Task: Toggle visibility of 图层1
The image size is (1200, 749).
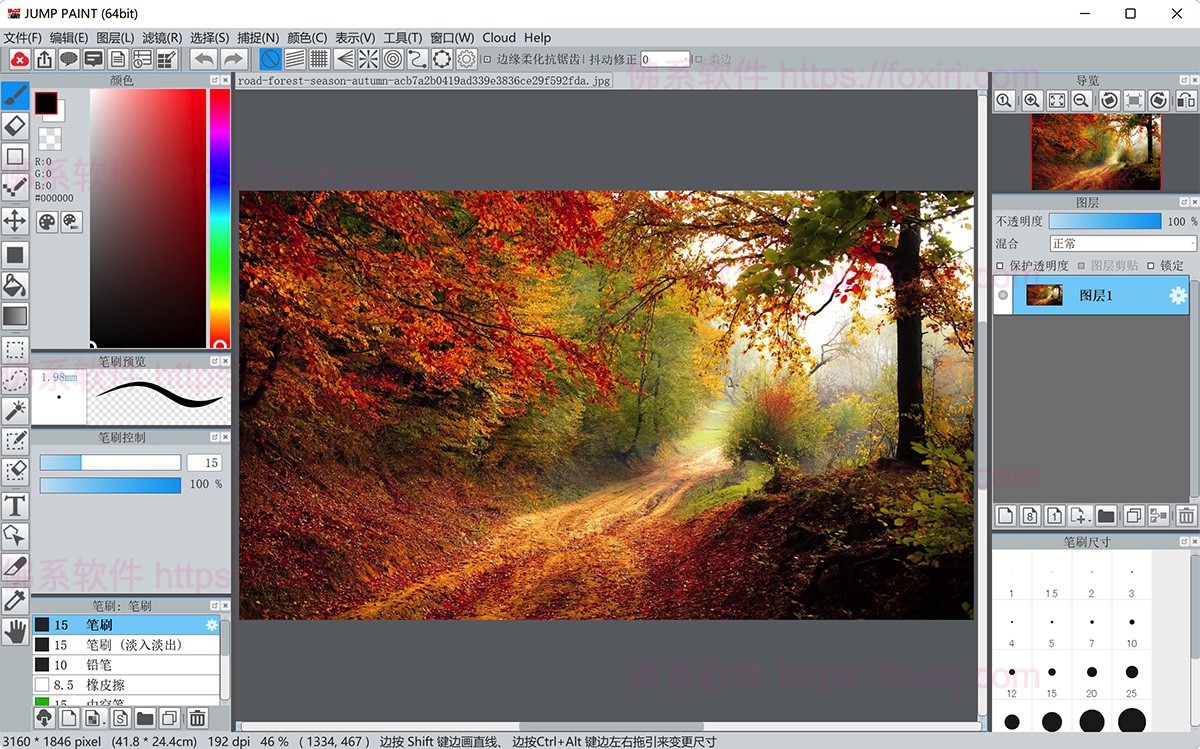Action: (x=1003, y=295)
